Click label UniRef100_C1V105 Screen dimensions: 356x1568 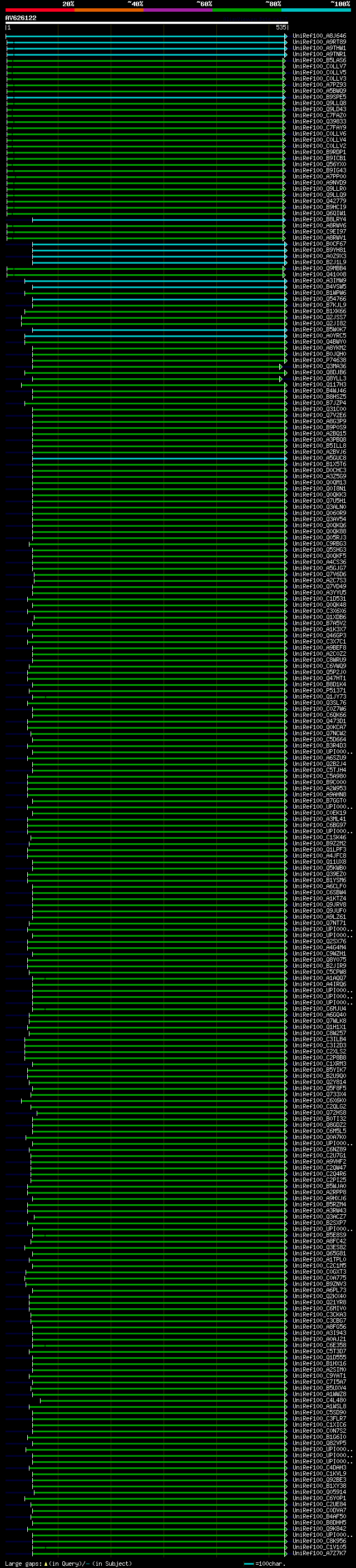[x=319, y=1547]
